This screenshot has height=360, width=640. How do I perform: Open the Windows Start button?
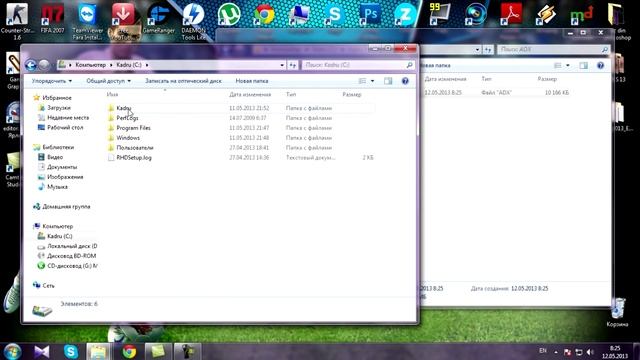pyautogui.click(x=12, y=351)
